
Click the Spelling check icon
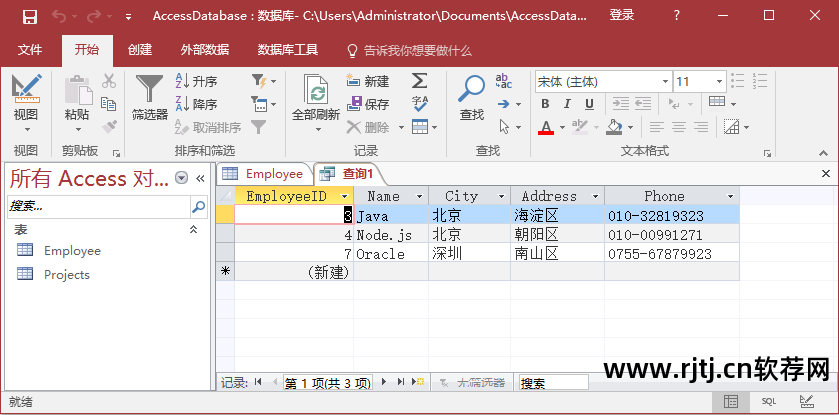420,104
